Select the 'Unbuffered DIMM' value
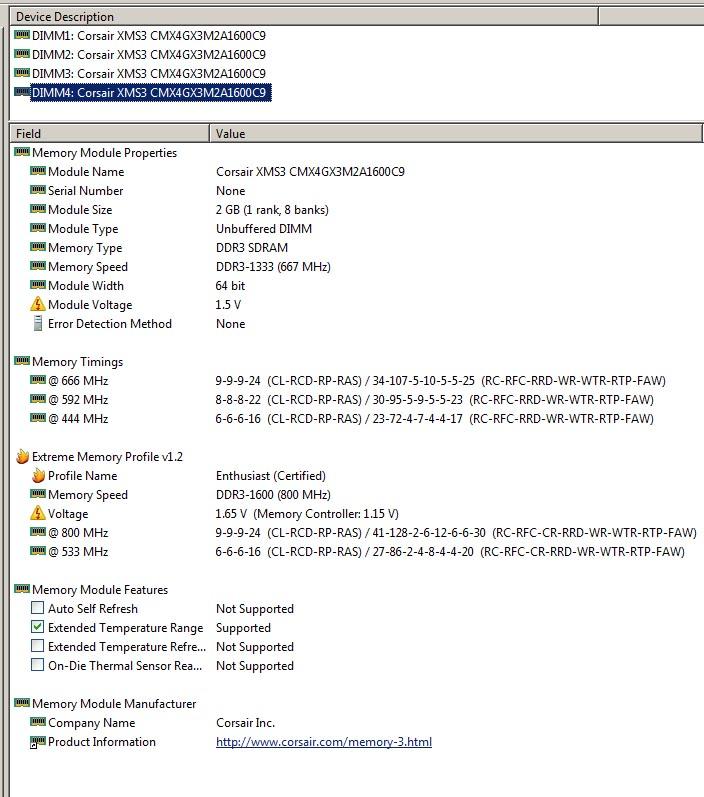This screenshot has width=704, height=797. (x=264, y=229)
